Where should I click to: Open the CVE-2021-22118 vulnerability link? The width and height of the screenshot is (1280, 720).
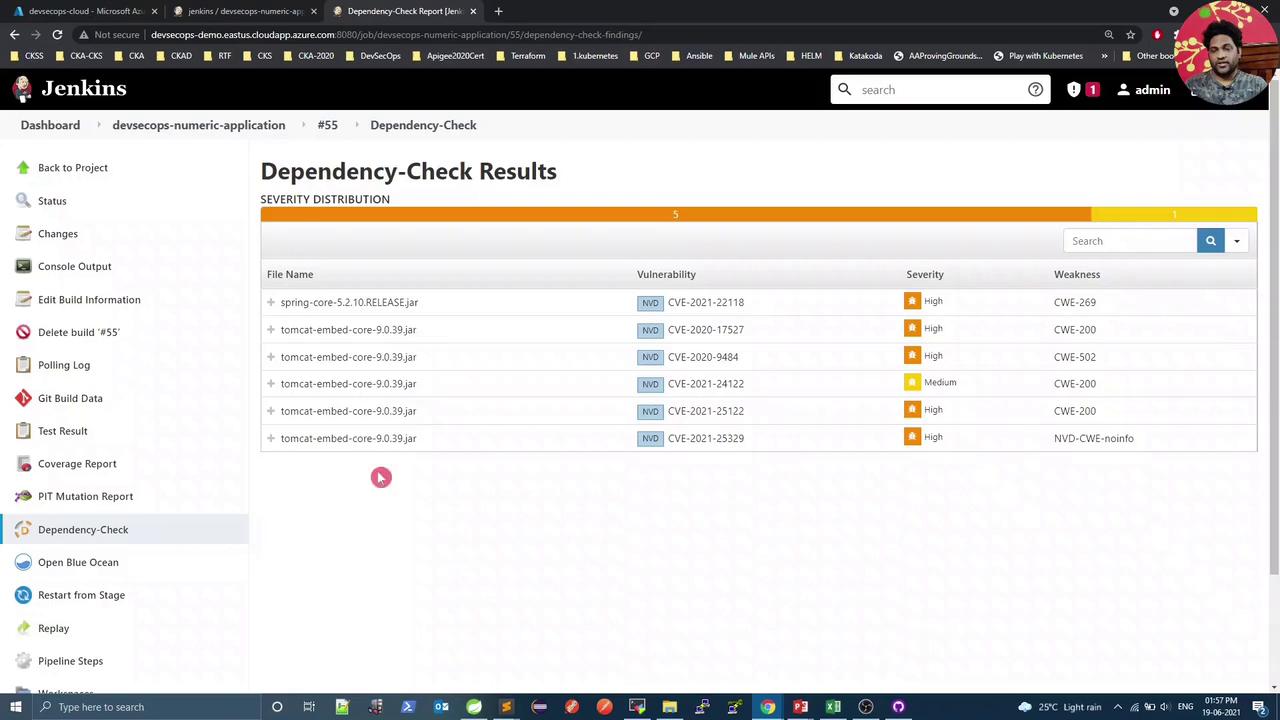point(706,302)
